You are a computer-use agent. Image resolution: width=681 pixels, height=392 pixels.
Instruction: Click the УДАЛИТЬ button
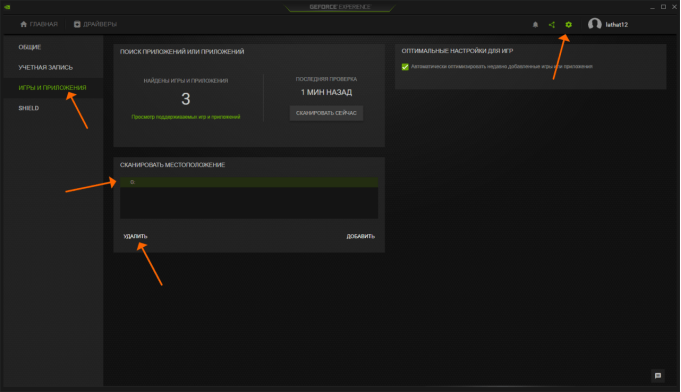click(135, 237)
